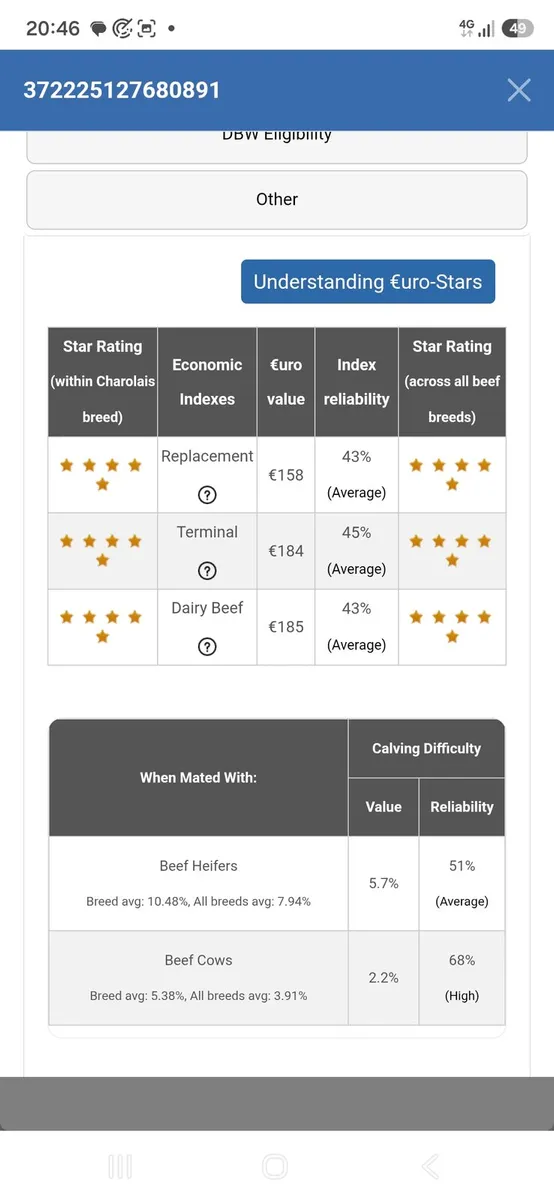Screen dimensions: 554x1200
Task: Tap the Calving Difficulty column header
Action: 426,748
